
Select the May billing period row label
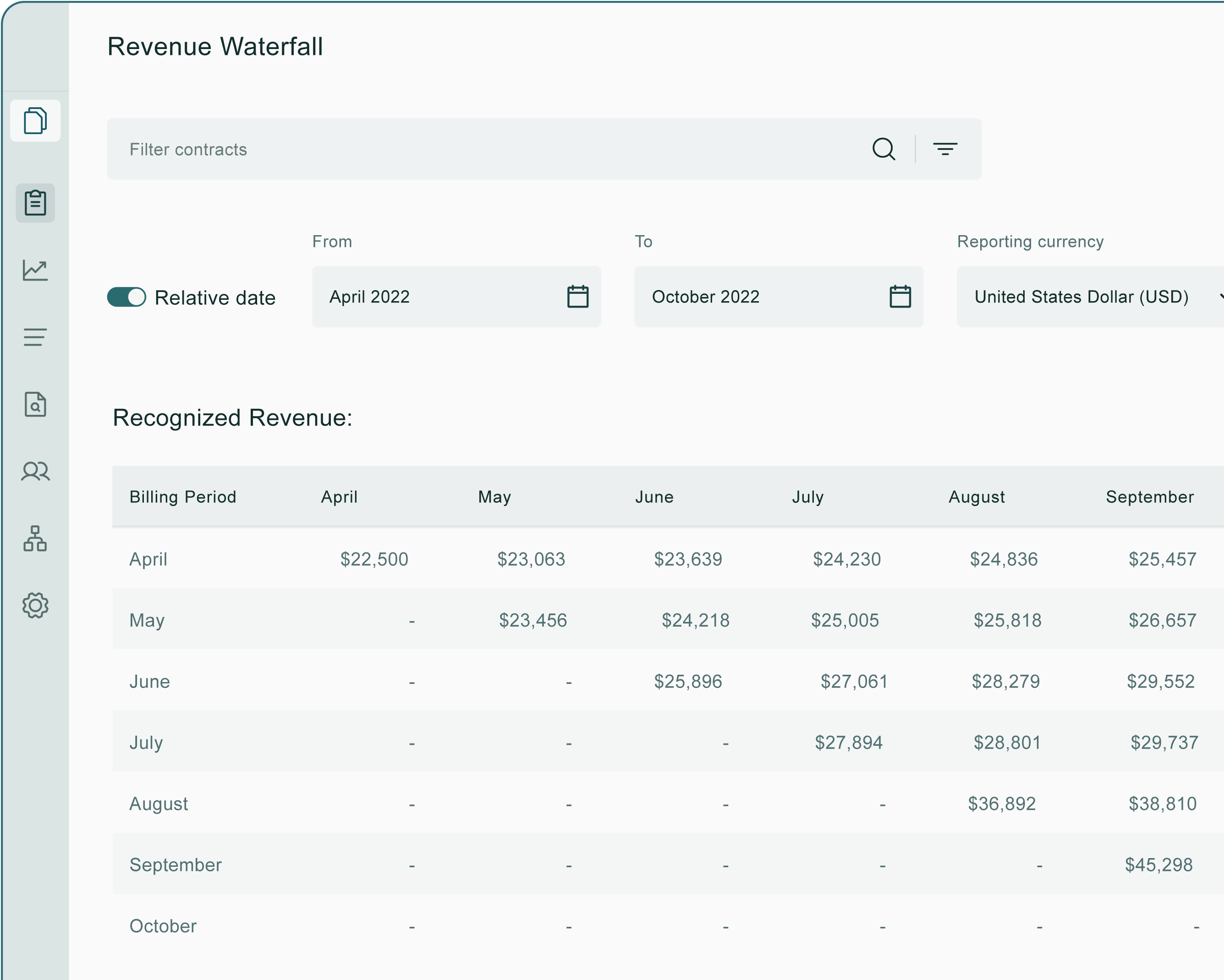(x=147, y=620)
